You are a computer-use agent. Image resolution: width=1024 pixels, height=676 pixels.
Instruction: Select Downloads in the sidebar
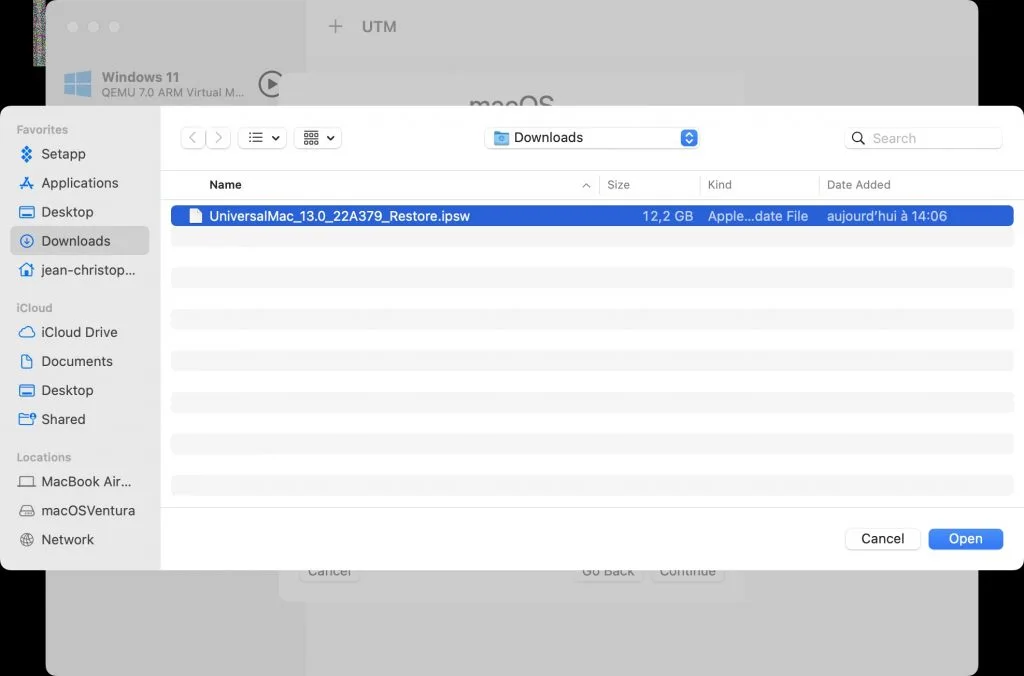point(80,241)
